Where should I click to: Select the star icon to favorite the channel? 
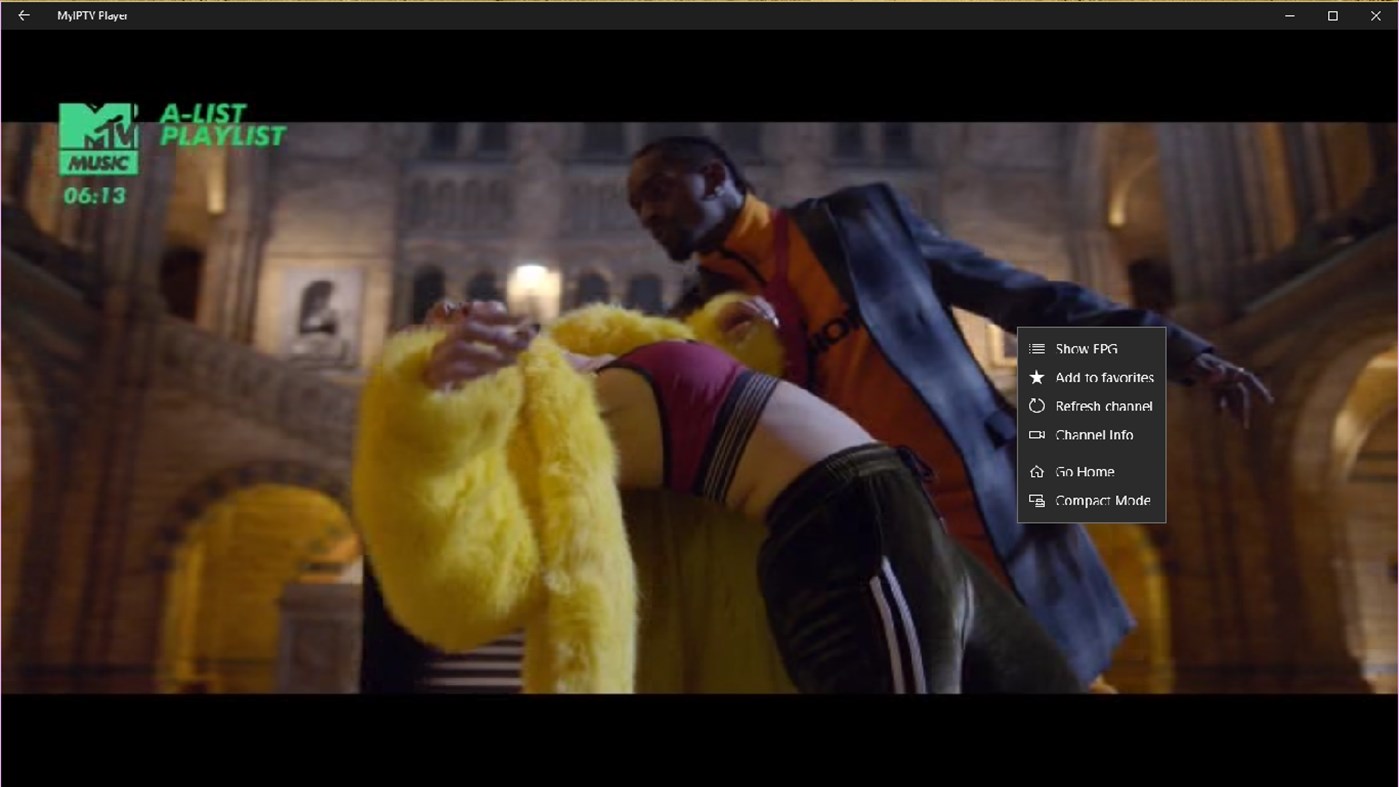pyautogui.click(x=1036, y=377)
